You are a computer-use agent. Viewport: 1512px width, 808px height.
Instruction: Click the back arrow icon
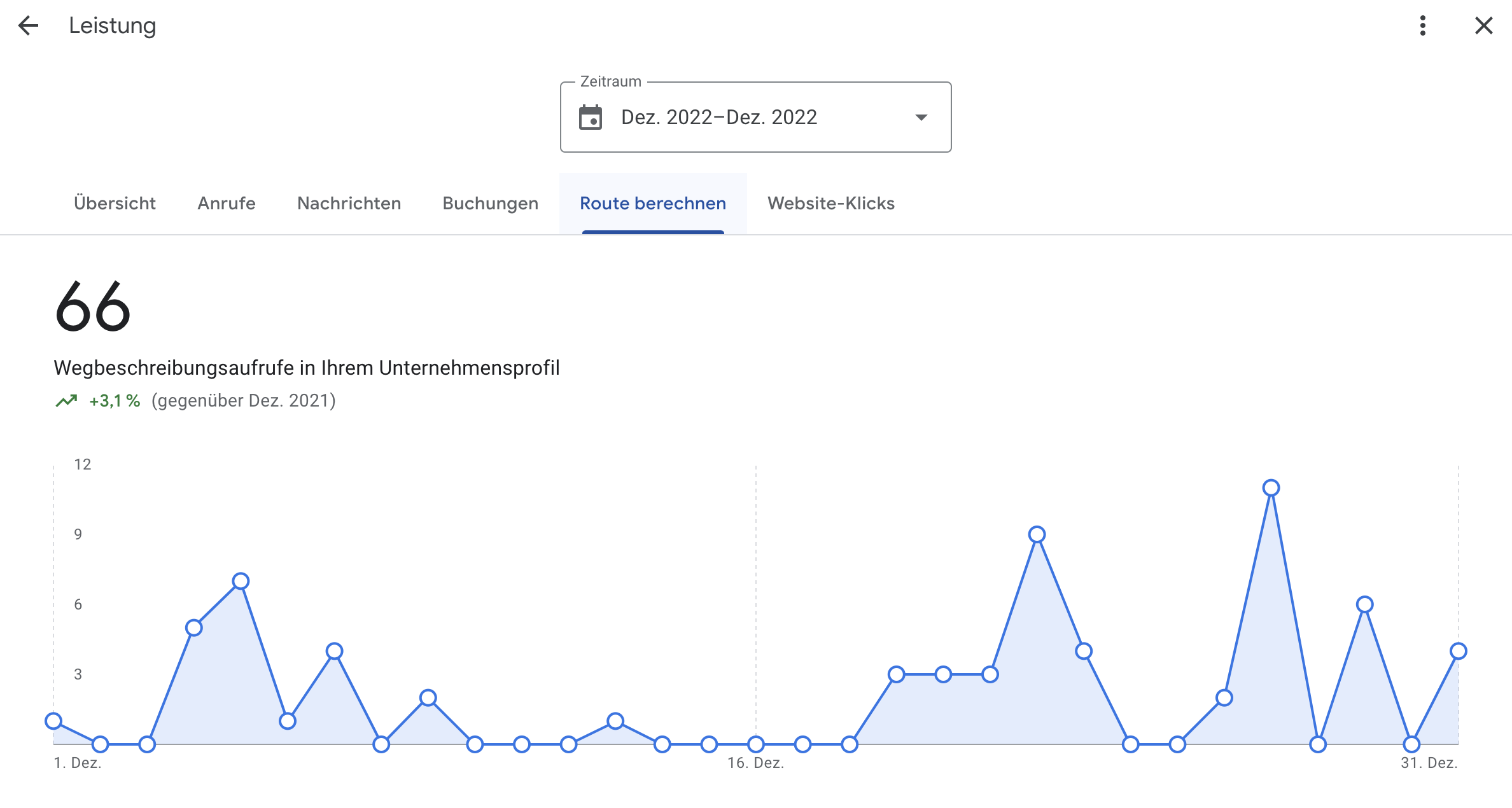(28, 25)
